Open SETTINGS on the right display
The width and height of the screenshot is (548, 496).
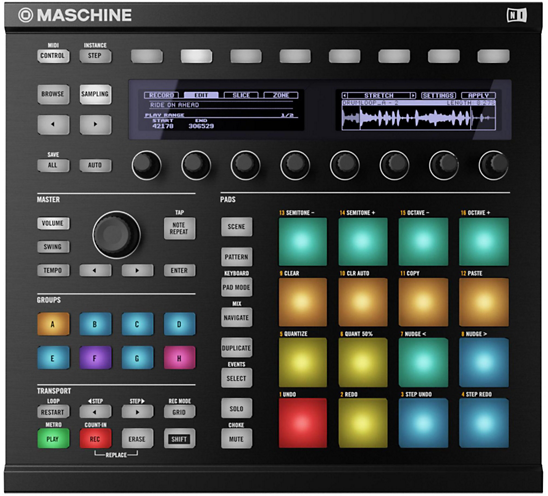[439, 95]
